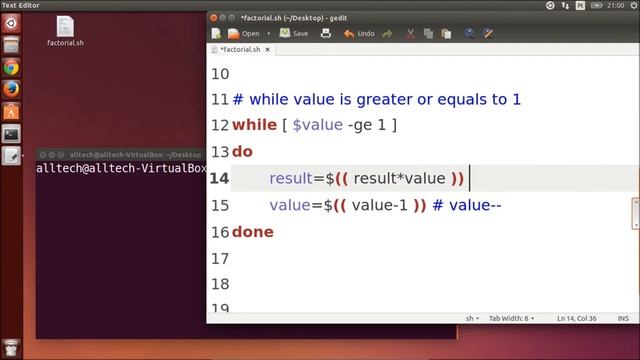The height and width of the screenshot is (360, 640).
Task: Open the Tab Width selector
Action: pyautogui.click(x=511, y=318)
